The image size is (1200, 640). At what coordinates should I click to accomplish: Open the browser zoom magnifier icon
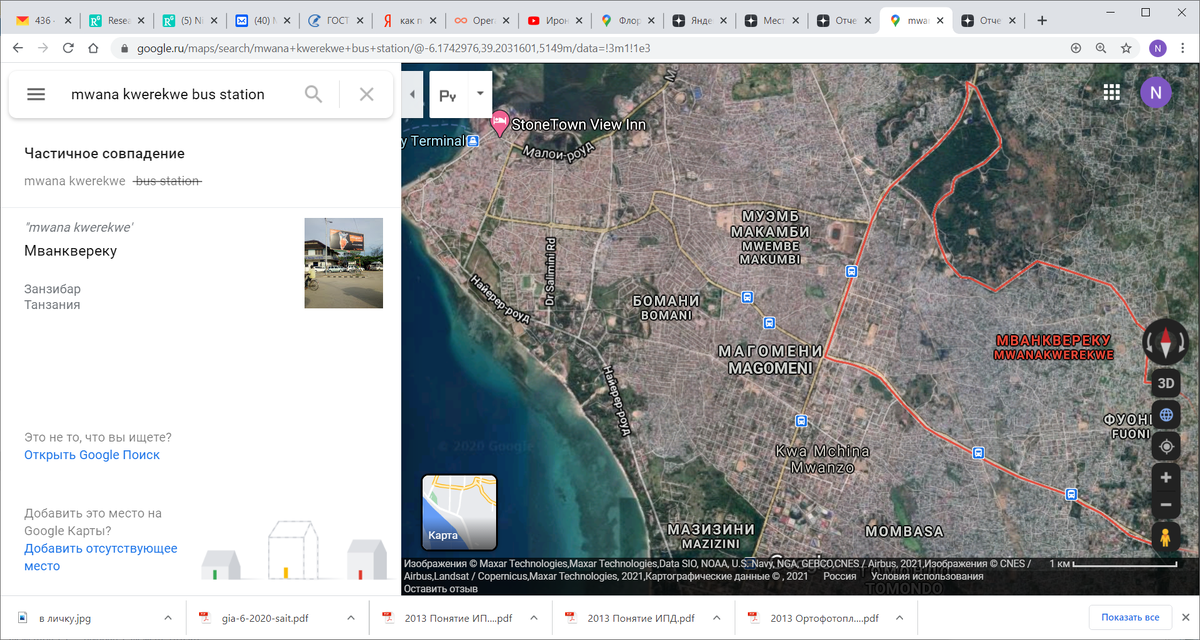tap(1101, 47)
